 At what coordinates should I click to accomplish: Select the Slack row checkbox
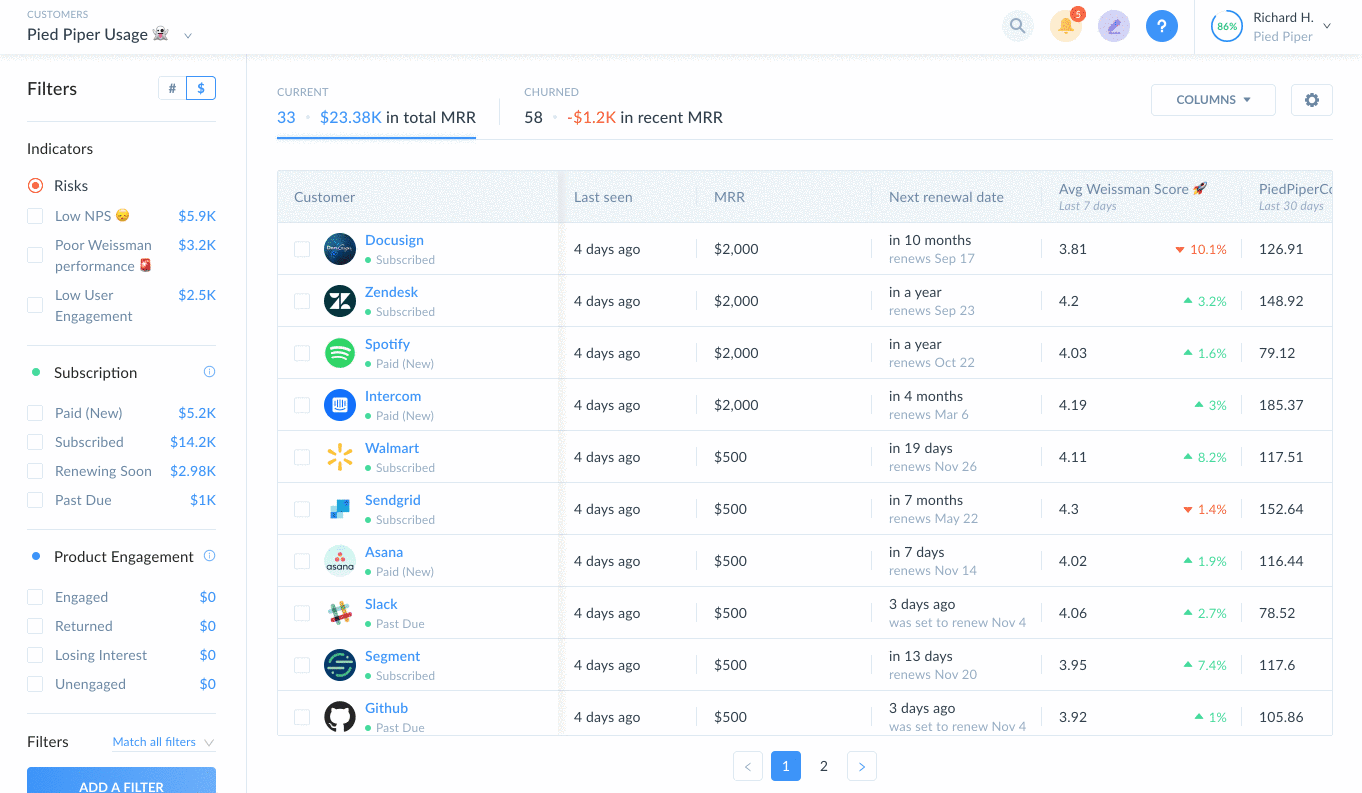click(302, 613)
